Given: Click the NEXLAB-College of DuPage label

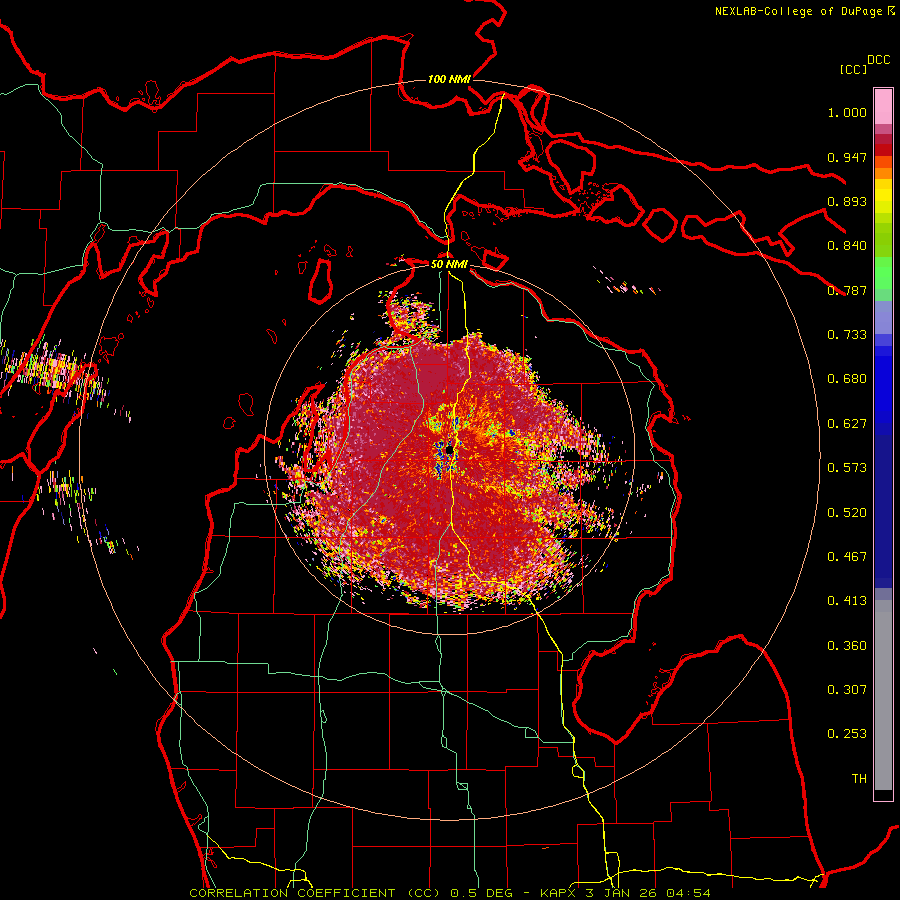Looking at the screenshot, I should pyautogui.click(x=798, y=11).
